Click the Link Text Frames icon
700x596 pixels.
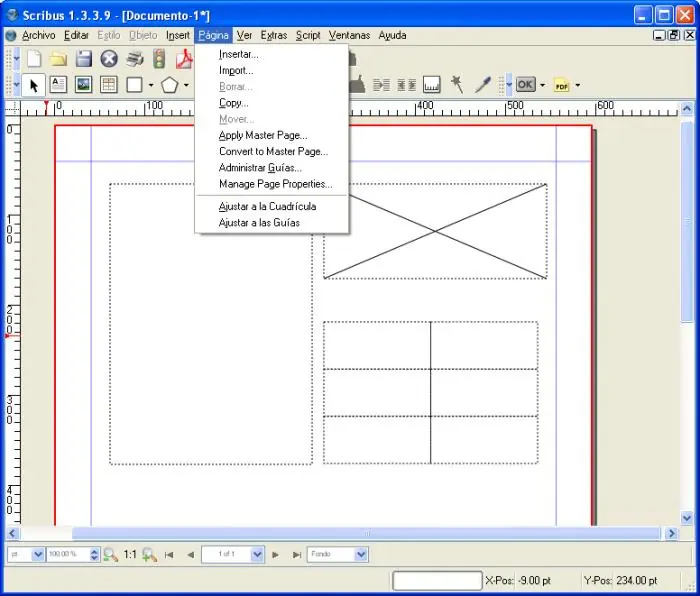pyautogui.click(x=381, y=85)
